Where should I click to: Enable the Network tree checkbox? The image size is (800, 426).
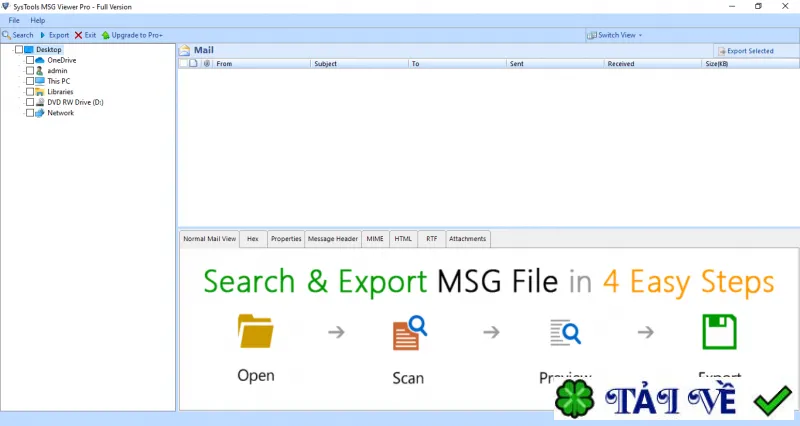click(x=30, y=113)
